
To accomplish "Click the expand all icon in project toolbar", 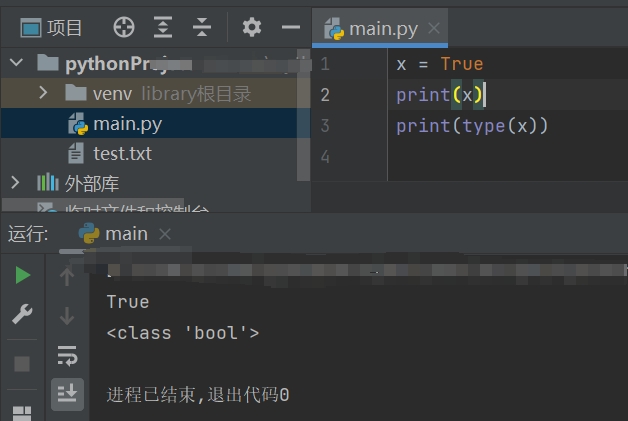I will tap(163, 28).
